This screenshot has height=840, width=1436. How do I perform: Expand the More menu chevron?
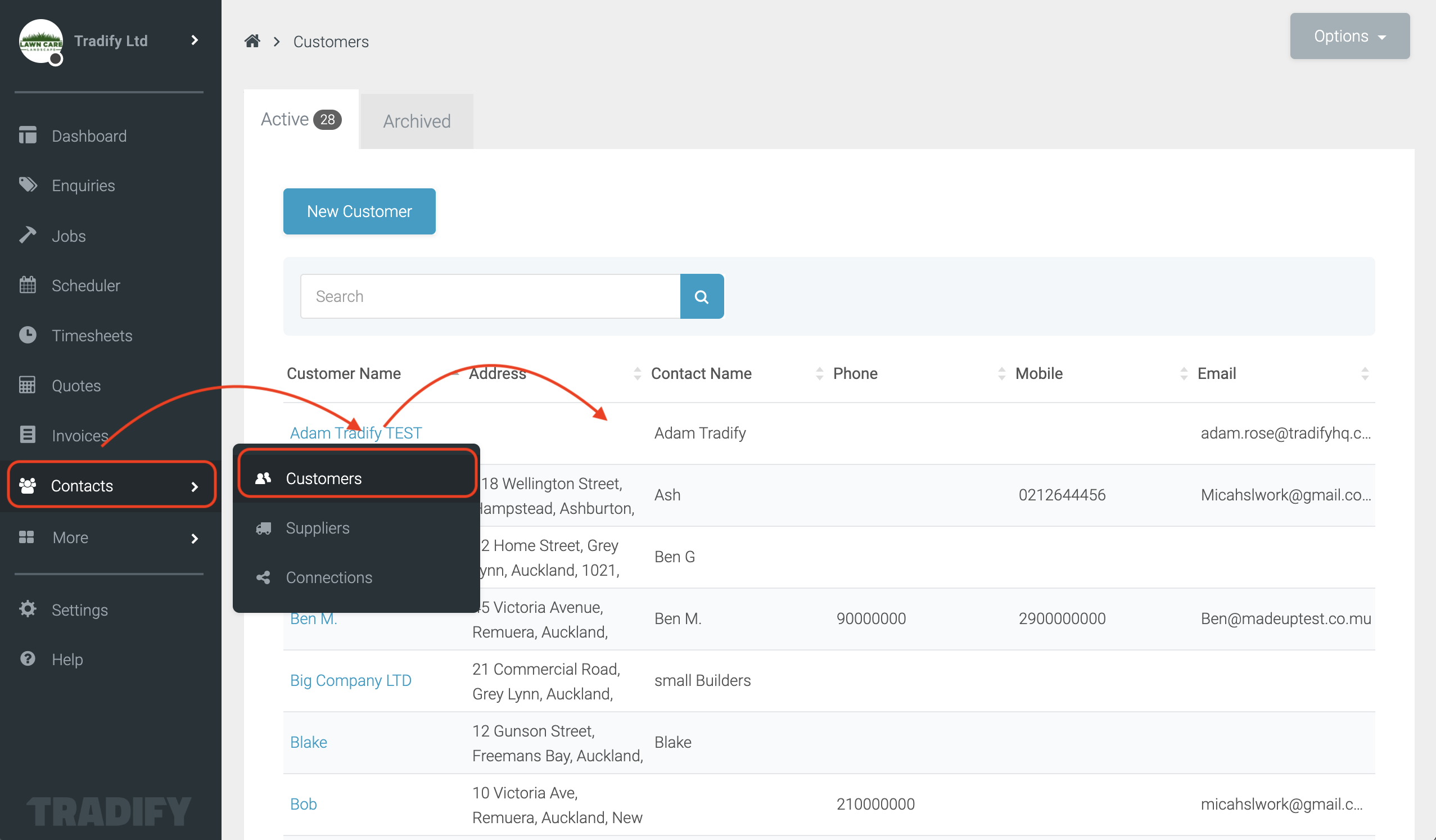[195, 538]
